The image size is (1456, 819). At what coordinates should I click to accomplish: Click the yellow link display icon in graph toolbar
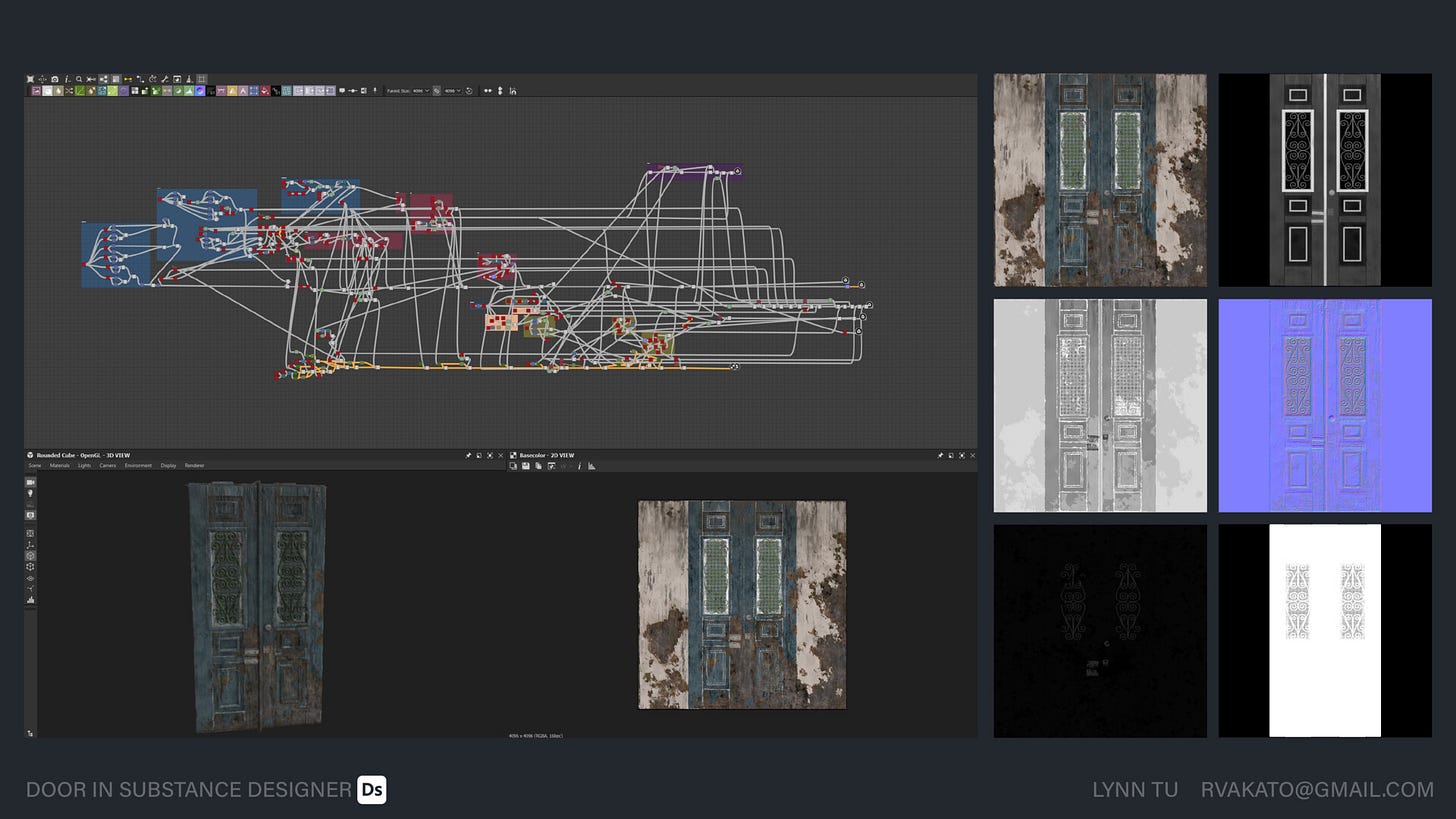[x=128, y=78]
